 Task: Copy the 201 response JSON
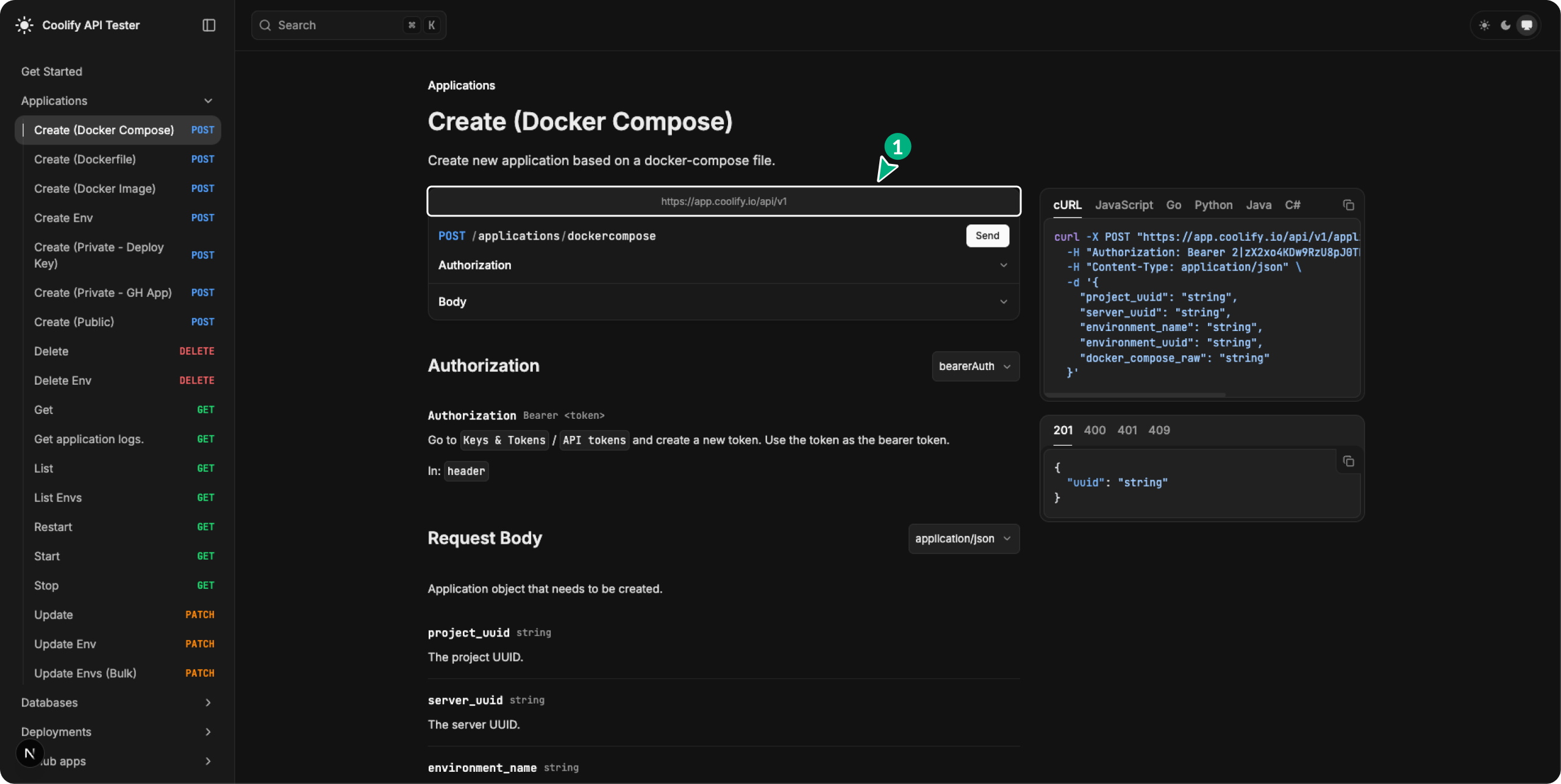tap(1348, 461)
